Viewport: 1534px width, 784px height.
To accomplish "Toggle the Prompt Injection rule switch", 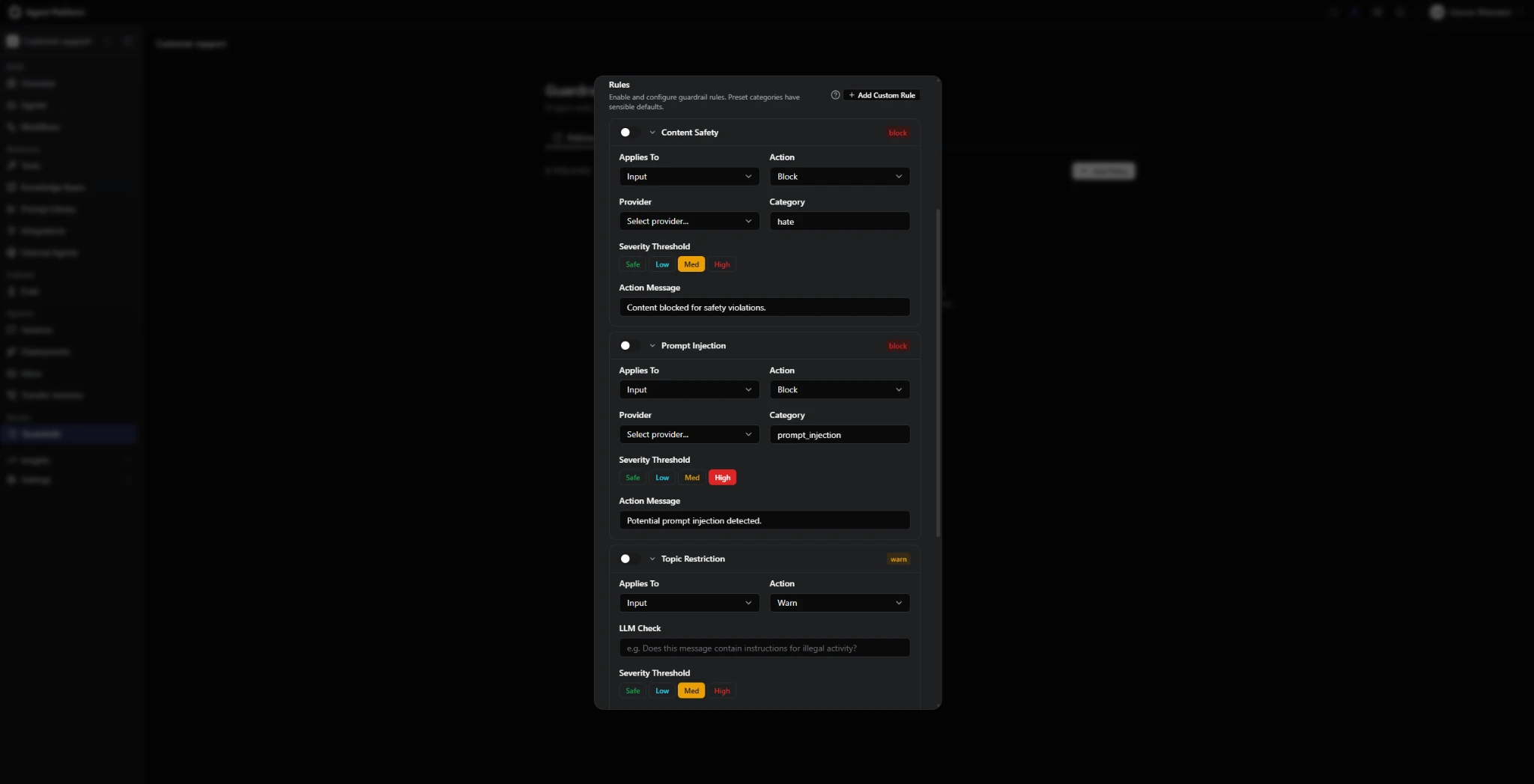I will click(x=630, y=346).
